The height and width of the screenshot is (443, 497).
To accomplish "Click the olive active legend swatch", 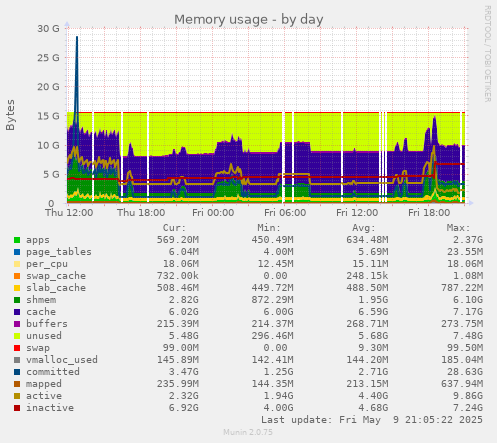I will coord(17,396).
